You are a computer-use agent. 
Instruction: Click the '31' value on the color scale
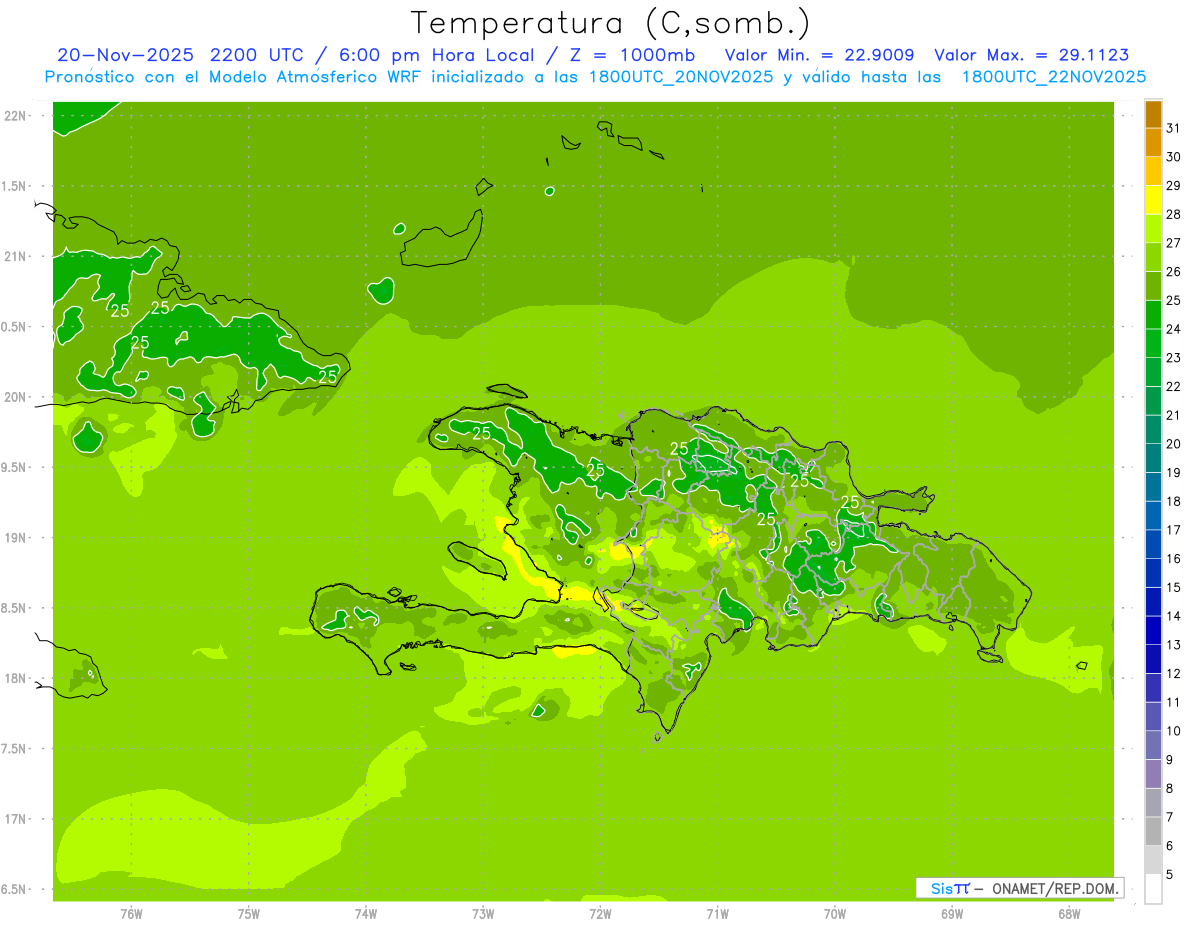coord(1173,128)
